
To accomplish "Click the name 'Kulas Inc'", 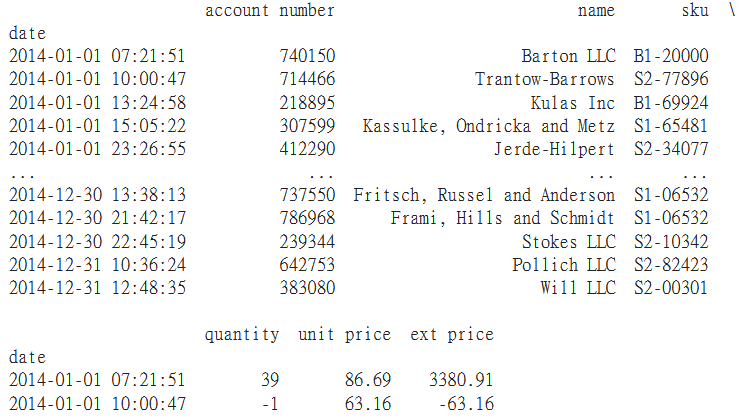I will (x=573, y=103).
